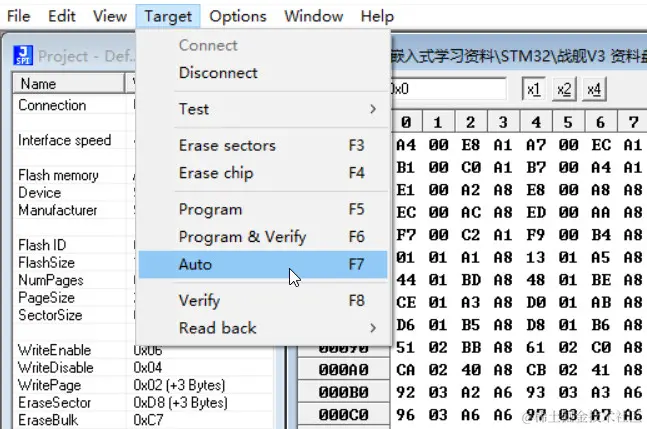The height and width of the screenshot is (429, 647).
Task: Select the x4 display width button
Action: pyautogui.click(x=594, y=89)
